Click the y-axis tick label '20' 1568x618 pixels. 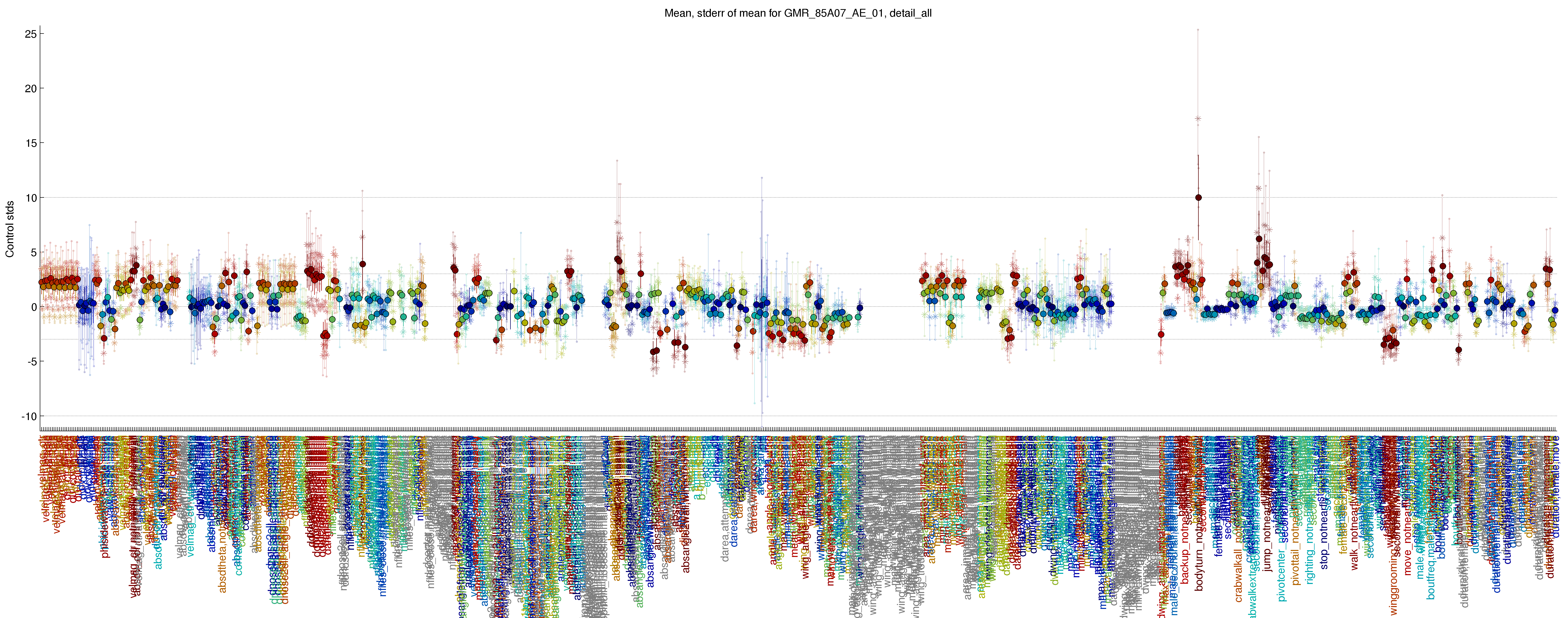30,89
